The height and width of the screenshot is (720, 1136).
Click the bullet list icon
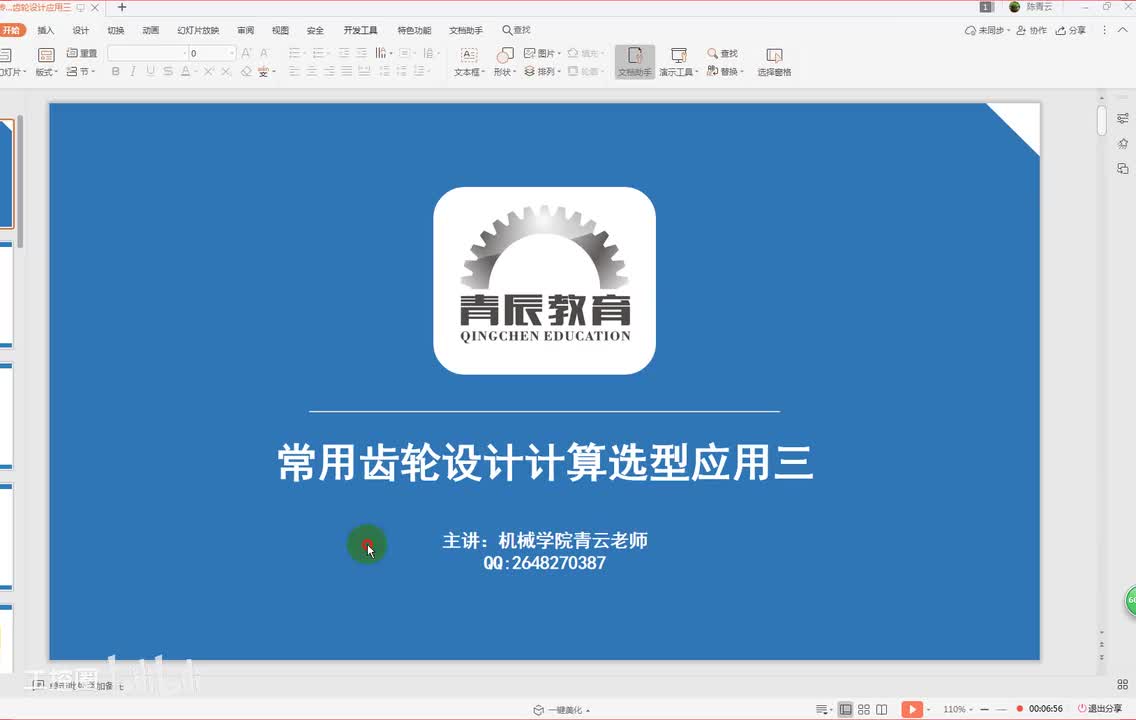[x=295, y=53]
